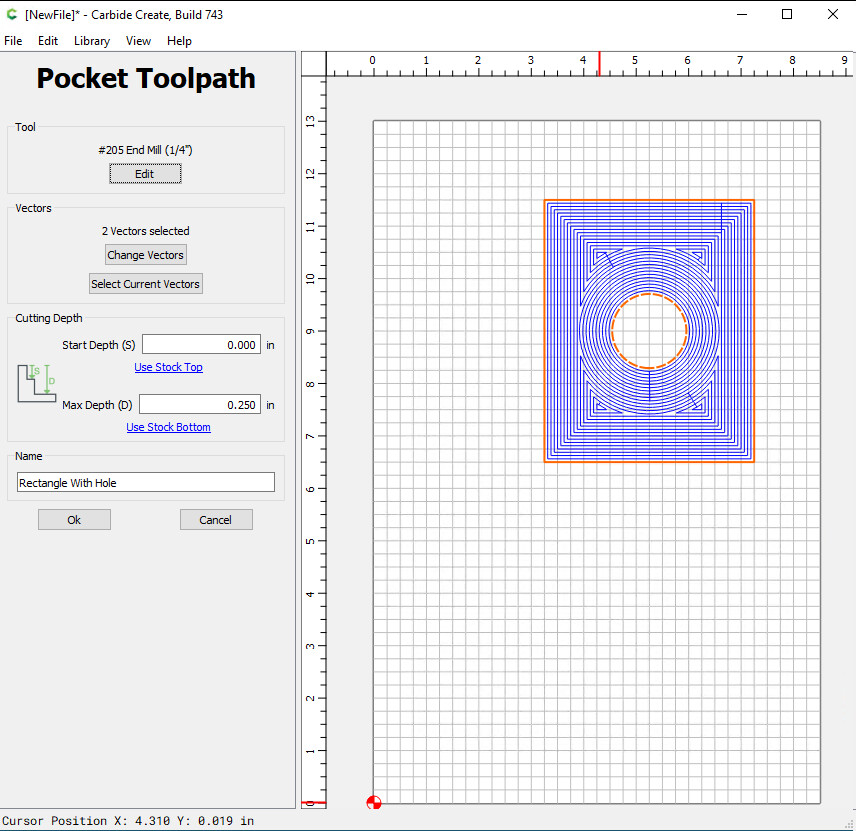The width and height of the screenshot is (856, 831).
Task: Open the View menu
Action: pyautogui.click(x=139, y=41)
